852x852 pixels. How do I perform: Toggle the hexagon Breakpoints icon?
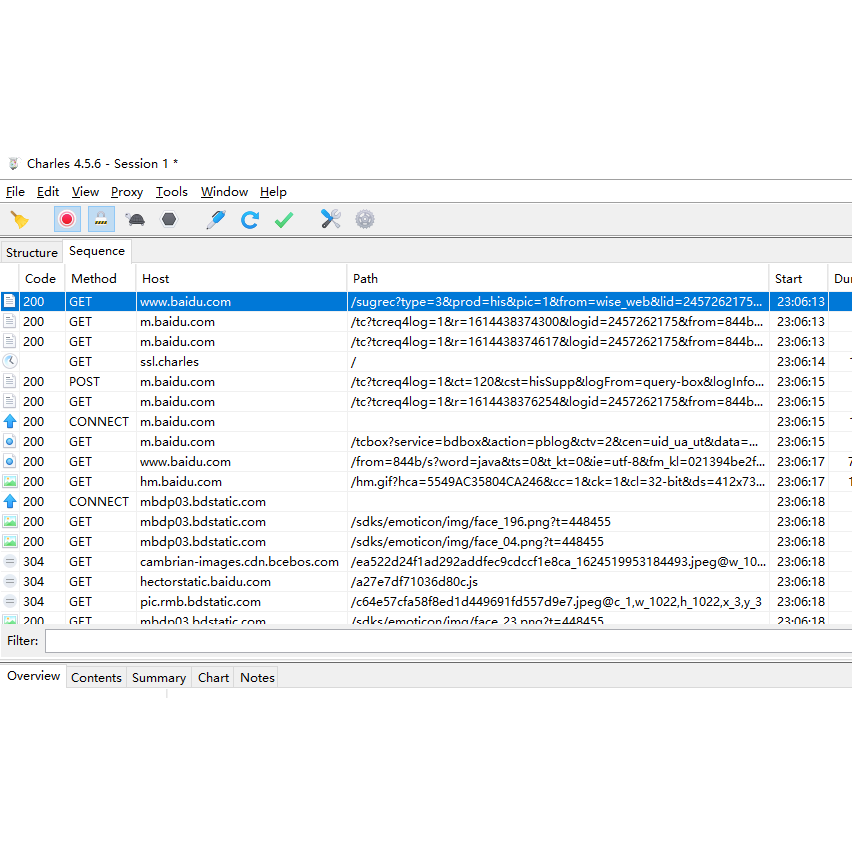169,220
